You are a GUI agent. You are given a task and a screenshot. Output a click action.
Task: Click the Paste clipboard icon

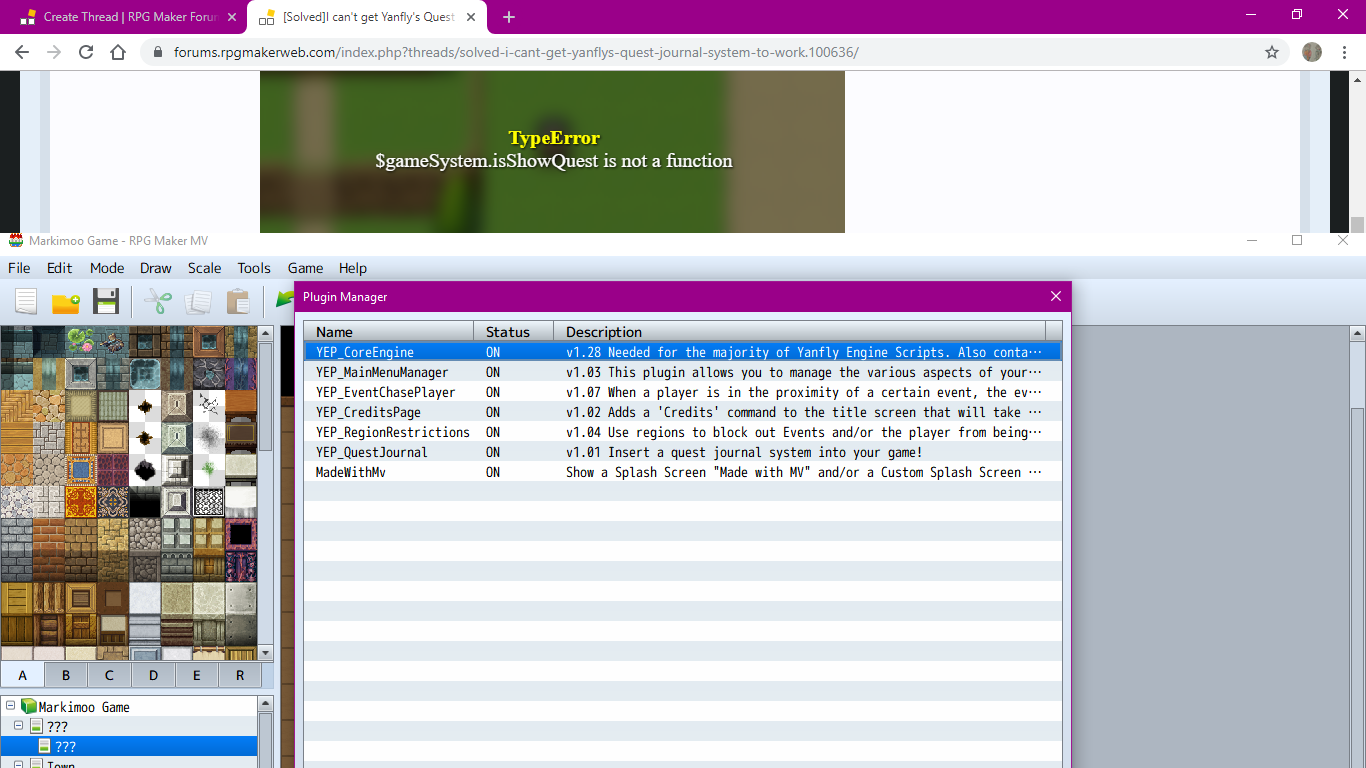(x=238, y=301)
